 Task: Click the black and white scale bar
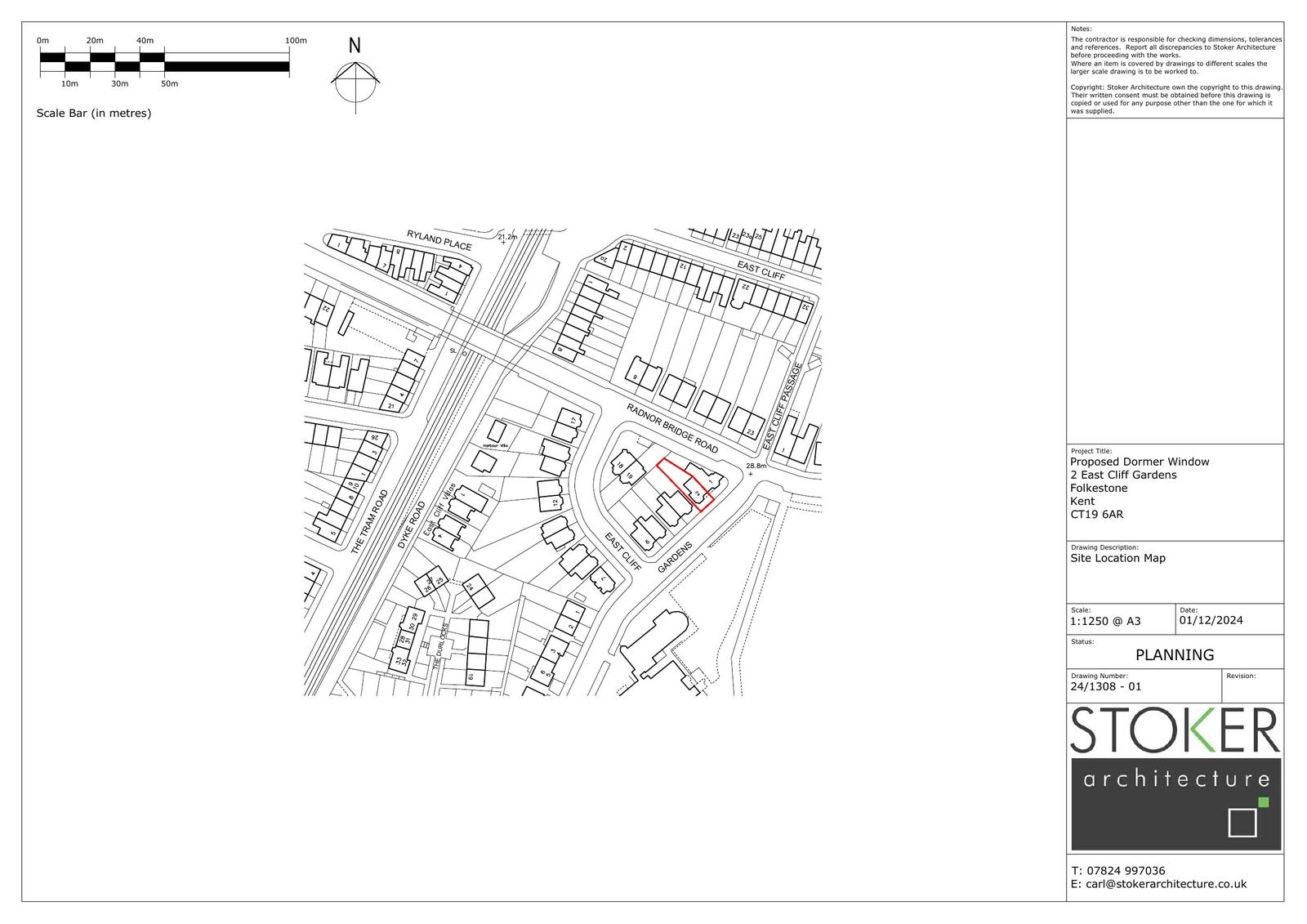[164, 62]
